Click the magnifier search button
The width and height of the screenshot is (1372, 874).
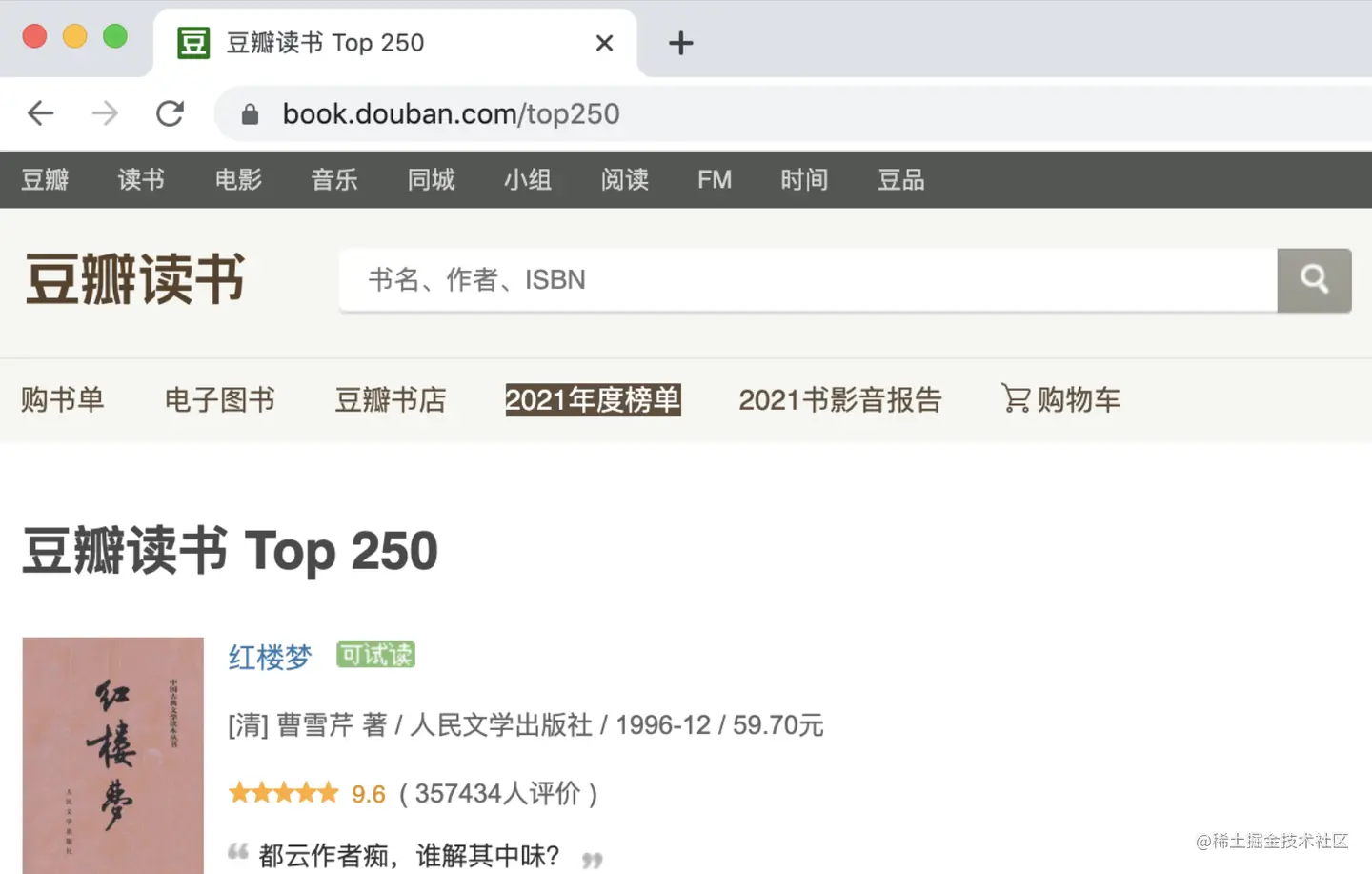1314,279
